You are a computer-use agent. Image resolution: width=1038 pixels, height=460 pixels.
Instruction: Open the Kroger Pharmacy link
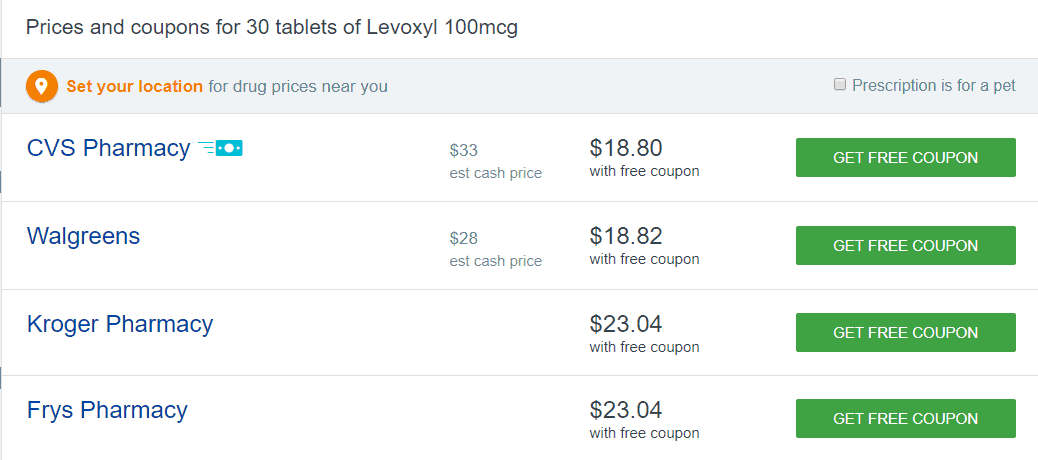120,324
